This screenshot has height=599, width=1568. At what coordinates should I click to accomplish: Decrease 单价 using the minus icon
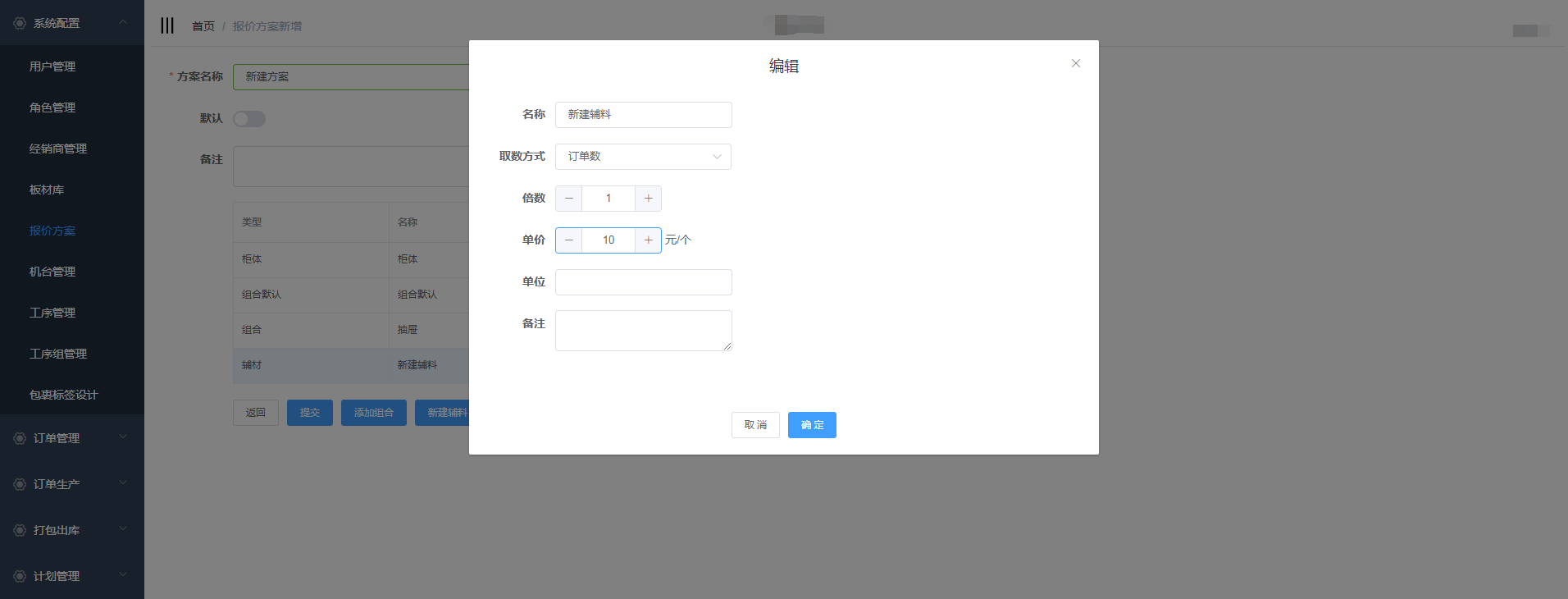pyautogui.click(x=569, y=240)
